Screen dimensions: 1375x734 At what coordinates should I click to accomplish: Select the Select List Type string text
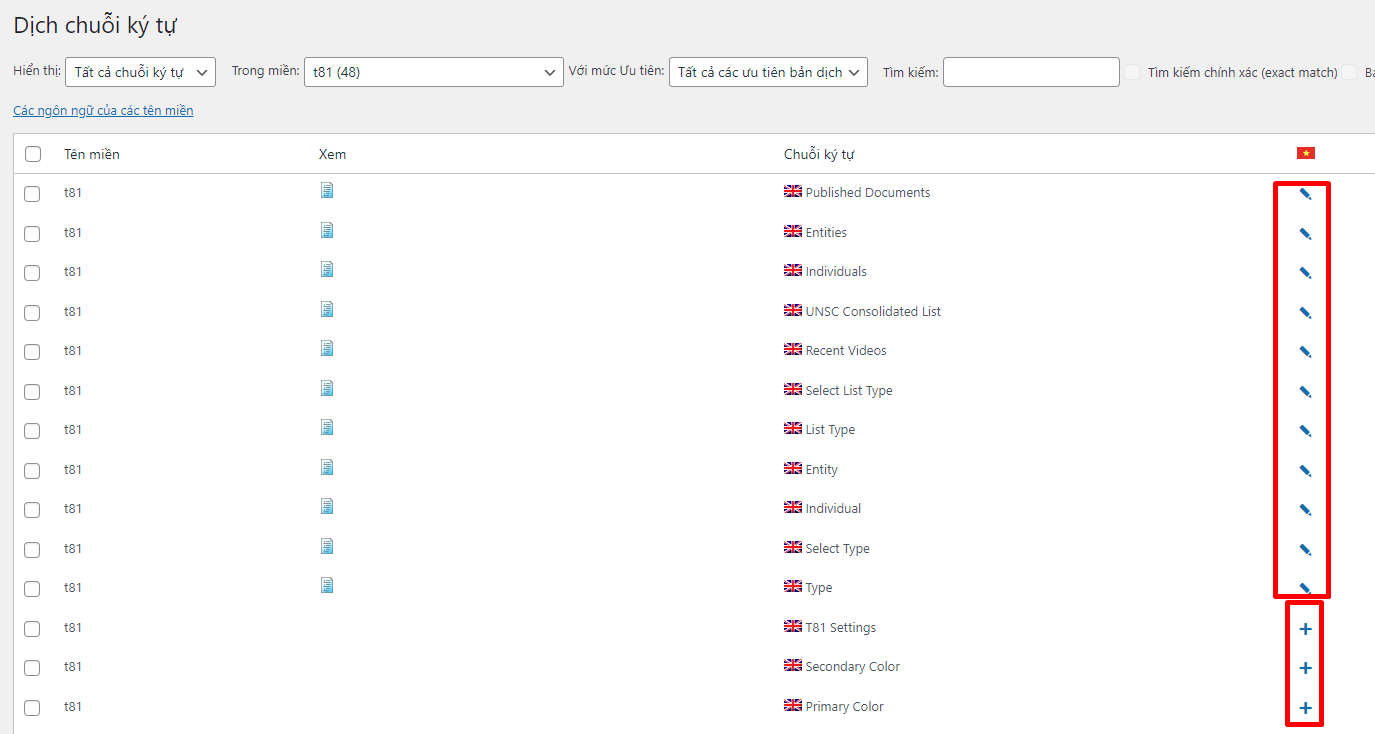tap(849, 390)
